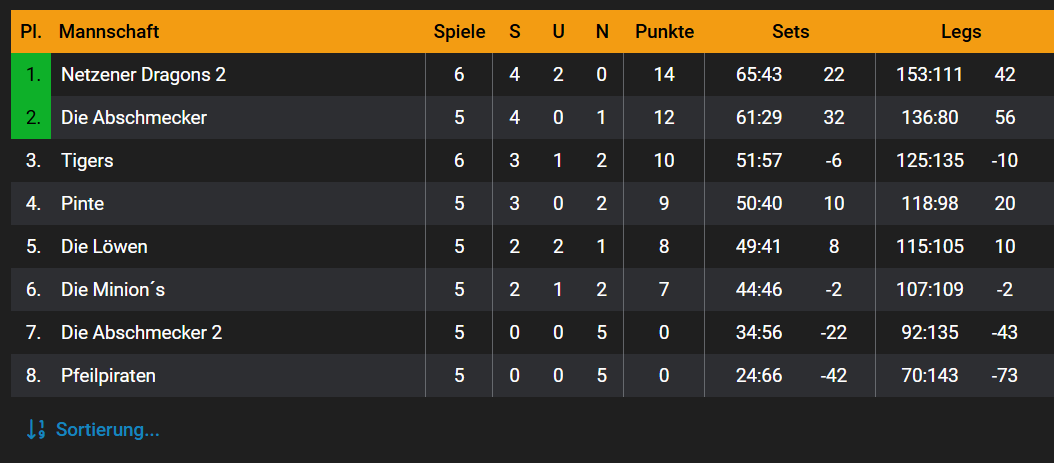Click the green first place badge

(32, 75)
